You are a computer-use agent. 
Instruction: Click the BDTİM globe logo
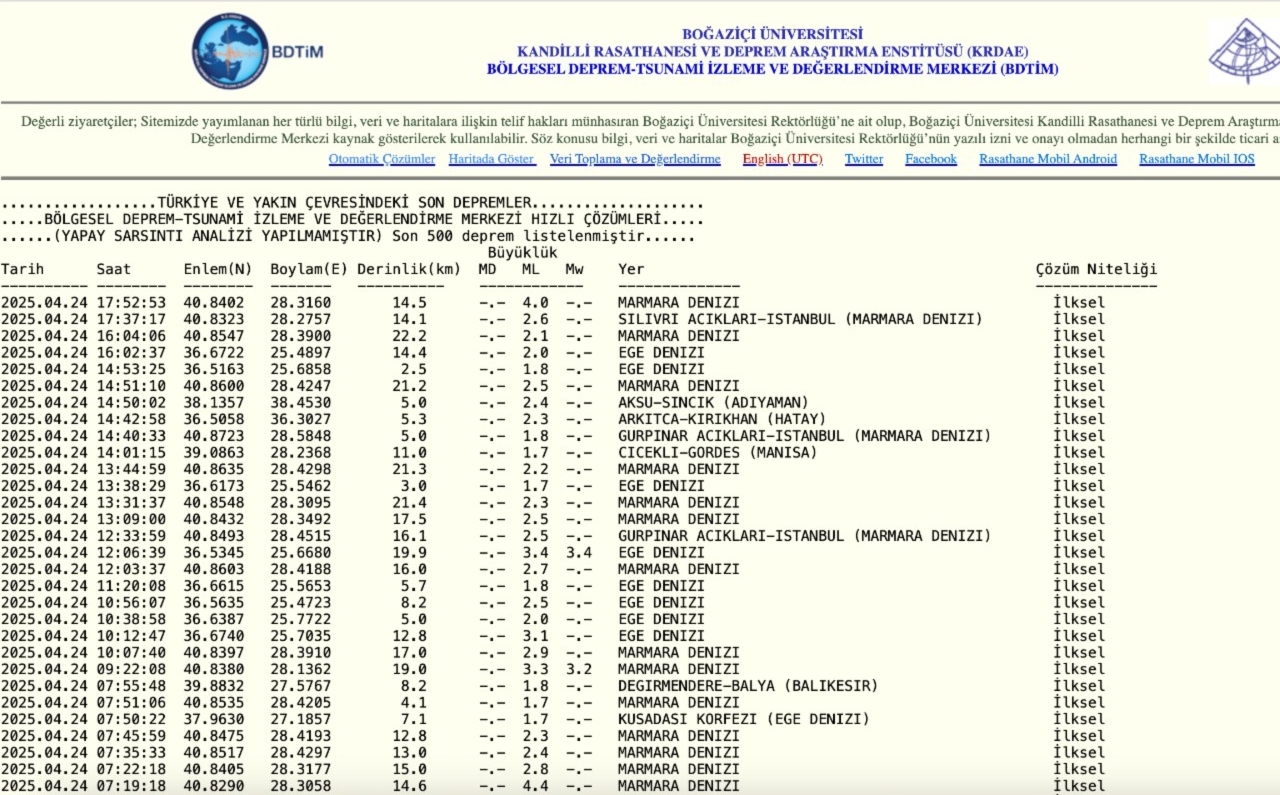pos(231,51)
